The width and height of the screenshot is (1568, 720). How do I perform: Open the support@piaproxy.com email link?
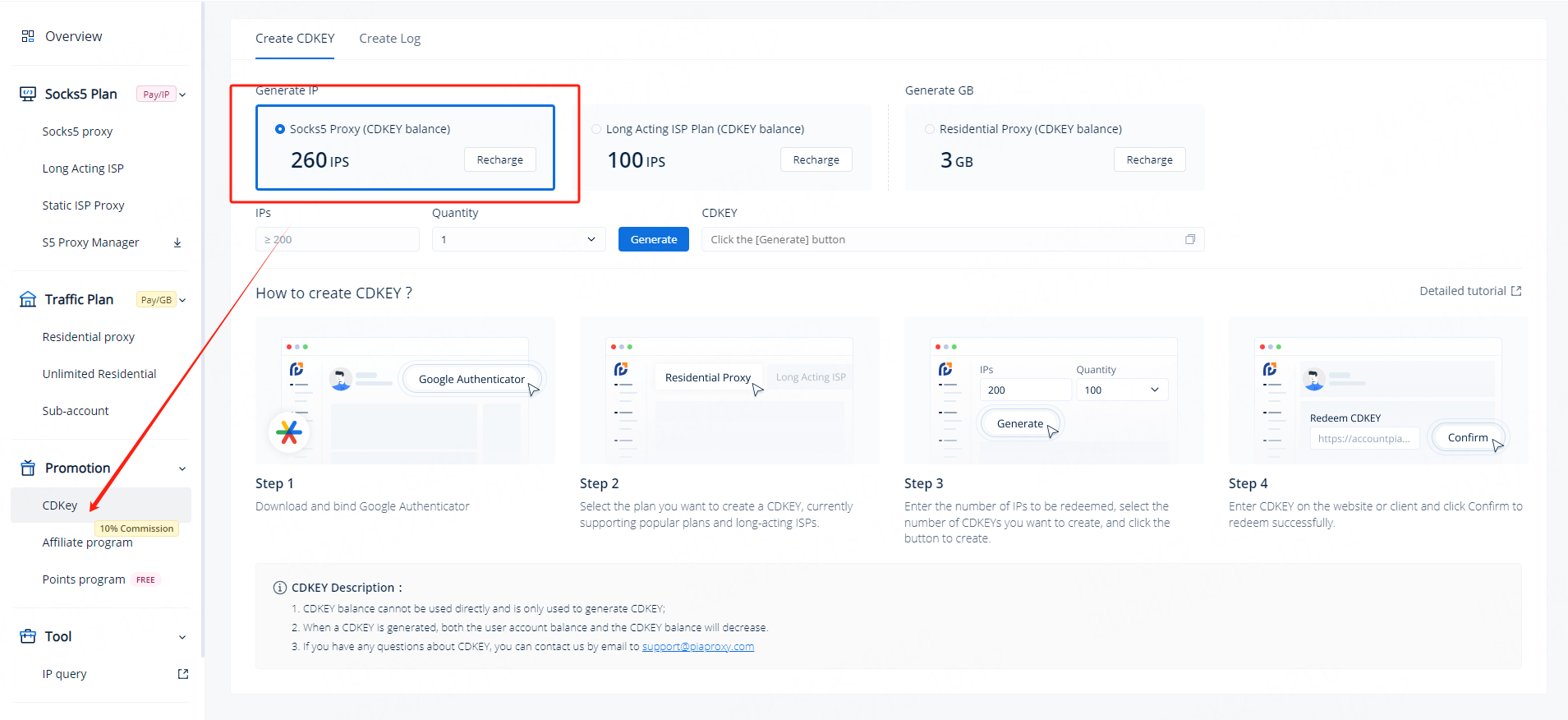click(697, 647)
